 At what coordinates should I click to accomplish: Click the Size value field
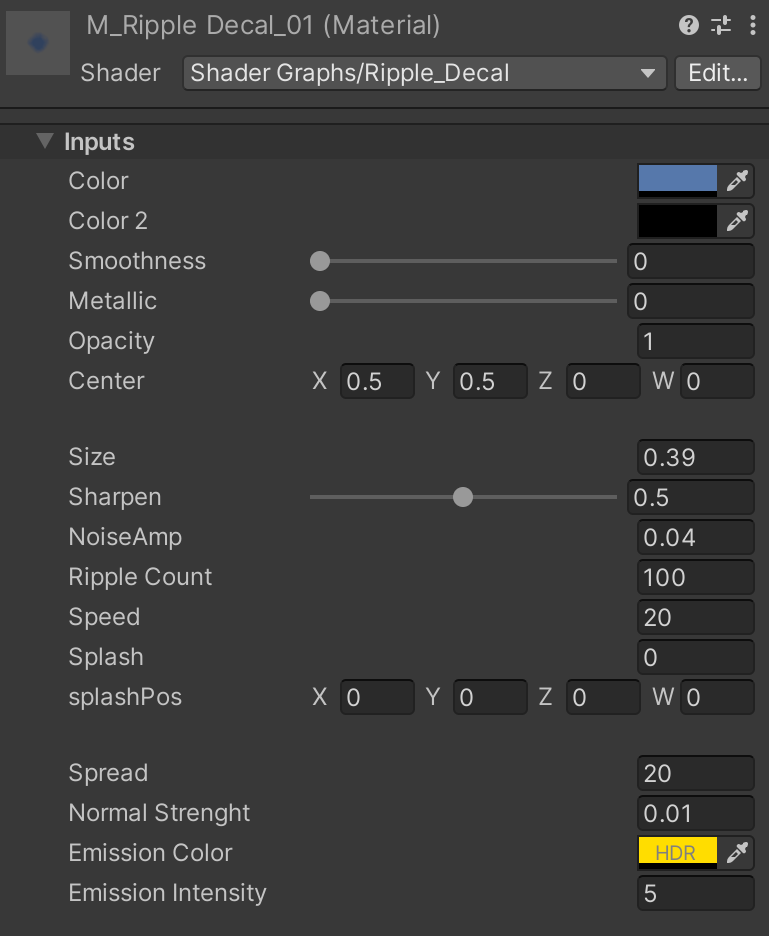(695, 457)
